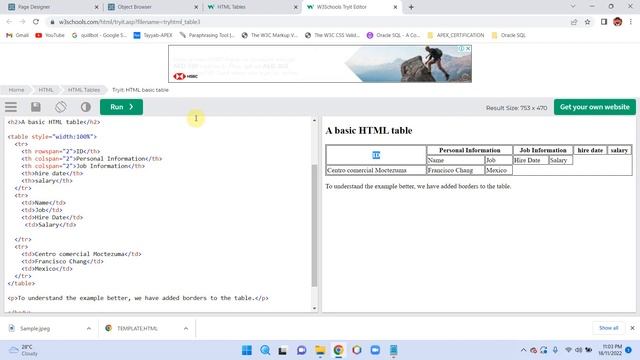Screen dimensions: 640x360
Task: Show hidden system tray icons
Action: [x=523, y=350]
